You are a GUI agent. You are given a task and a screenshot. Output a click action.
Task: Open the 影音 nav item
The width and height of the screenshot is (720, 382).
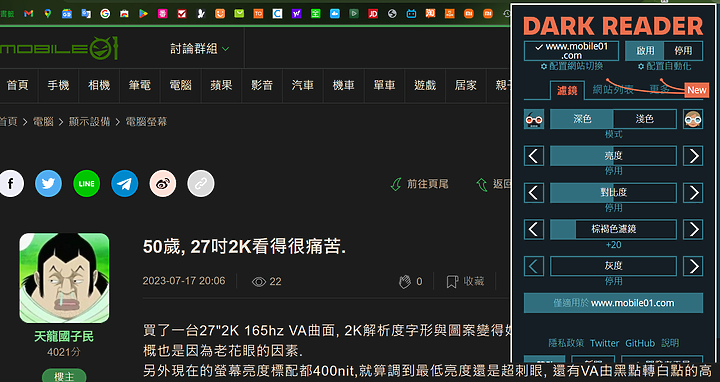pyautogui.click(x=262, y=85)
